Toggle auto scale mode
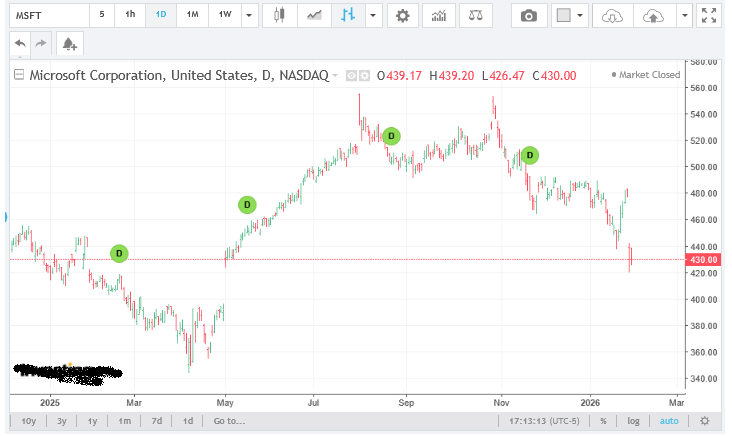The height and width of the screenshot is (436, 732). click(668, 421)
